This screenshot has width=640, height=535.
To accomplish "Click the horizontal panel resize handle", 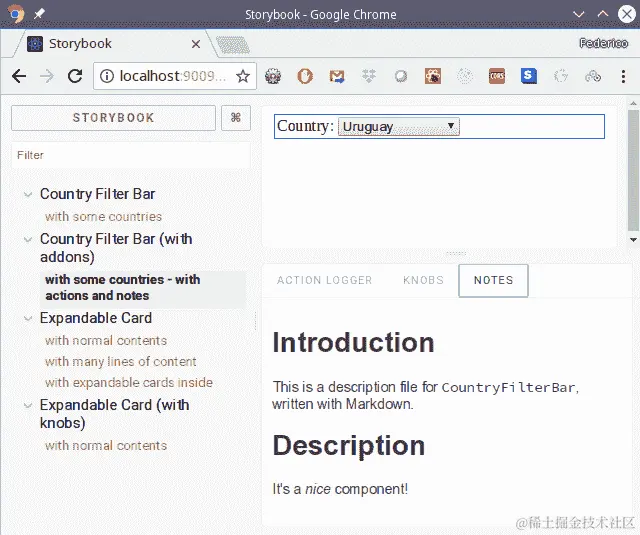I will tap(456, 254).
